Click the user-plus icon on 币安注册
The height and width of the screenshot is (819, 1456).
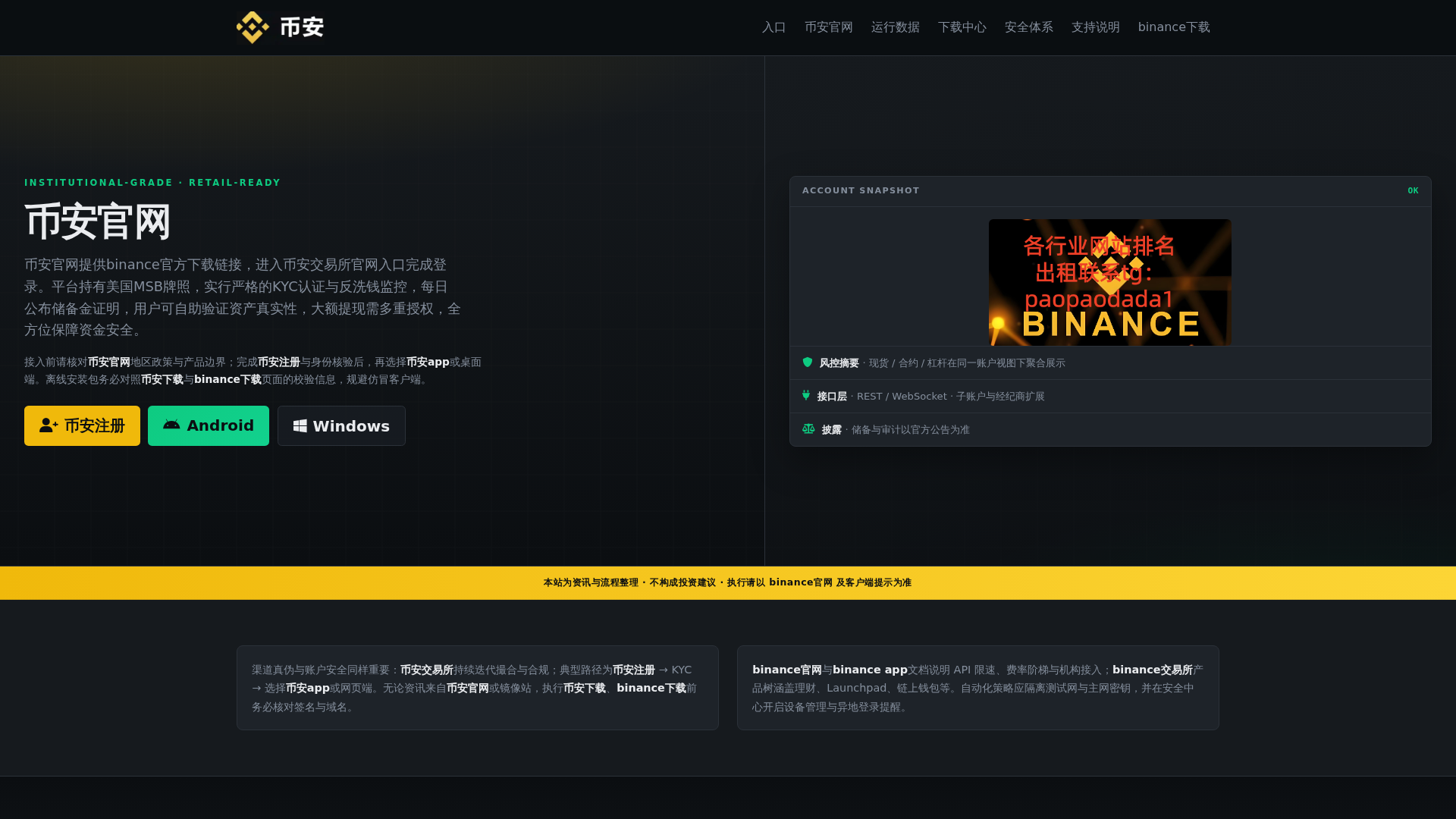pos(49,425)
